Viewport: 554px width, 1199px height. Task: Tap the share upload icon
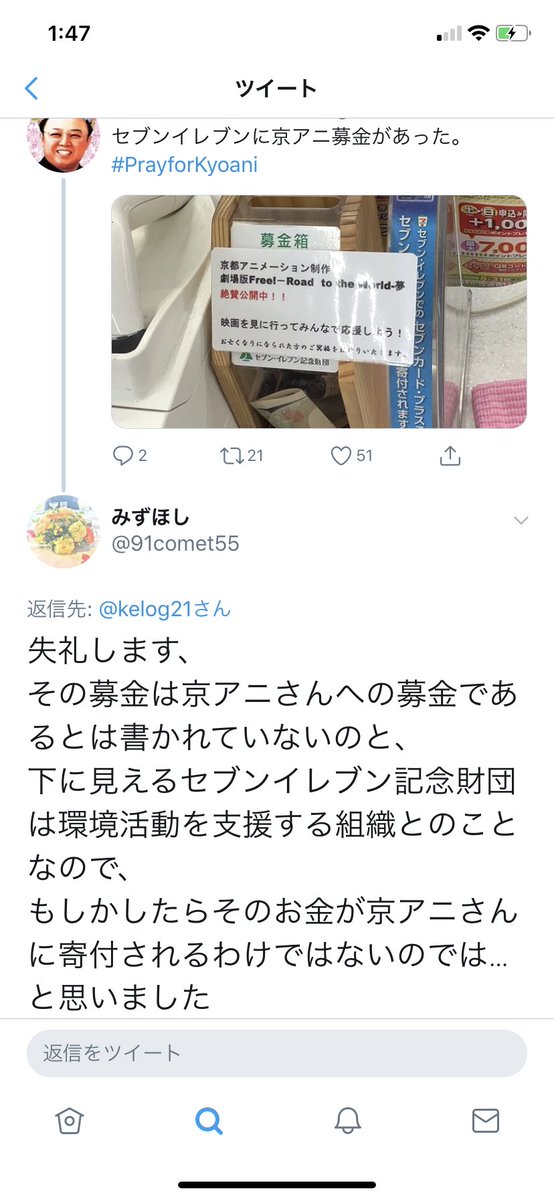(x=450, y=456)
